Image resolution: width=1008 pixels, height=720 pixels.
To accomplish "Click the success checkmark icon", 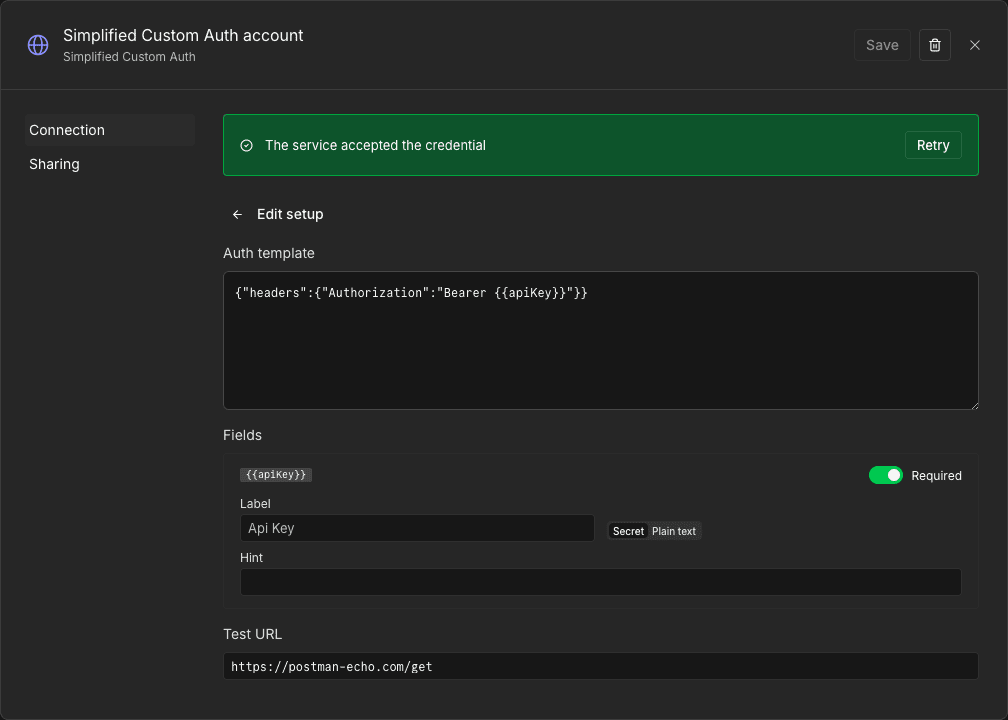I will [x=246, y=145].
